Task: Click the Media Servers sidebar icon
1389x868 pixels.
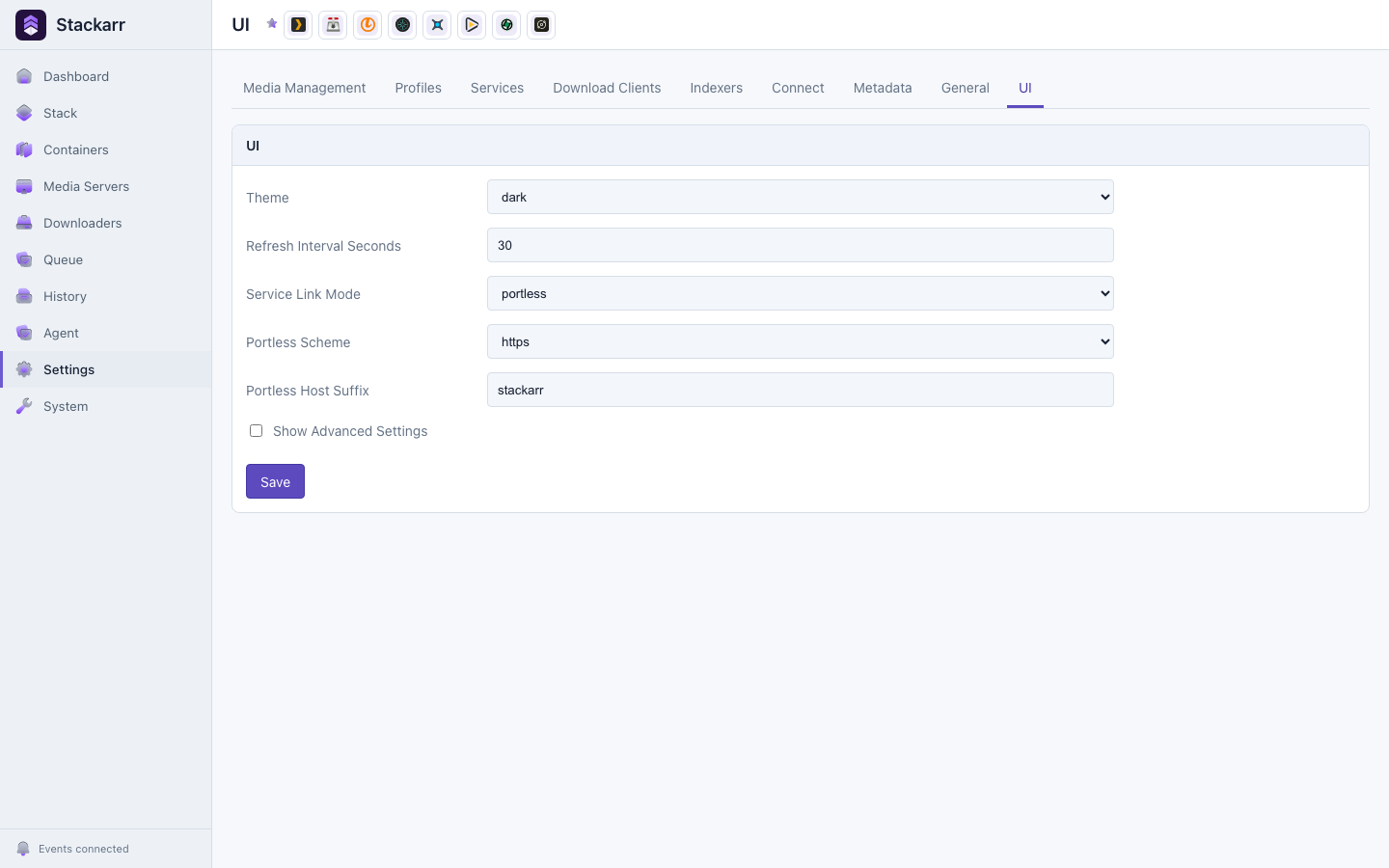Action: pyautogui.click(x=24, y=186)
